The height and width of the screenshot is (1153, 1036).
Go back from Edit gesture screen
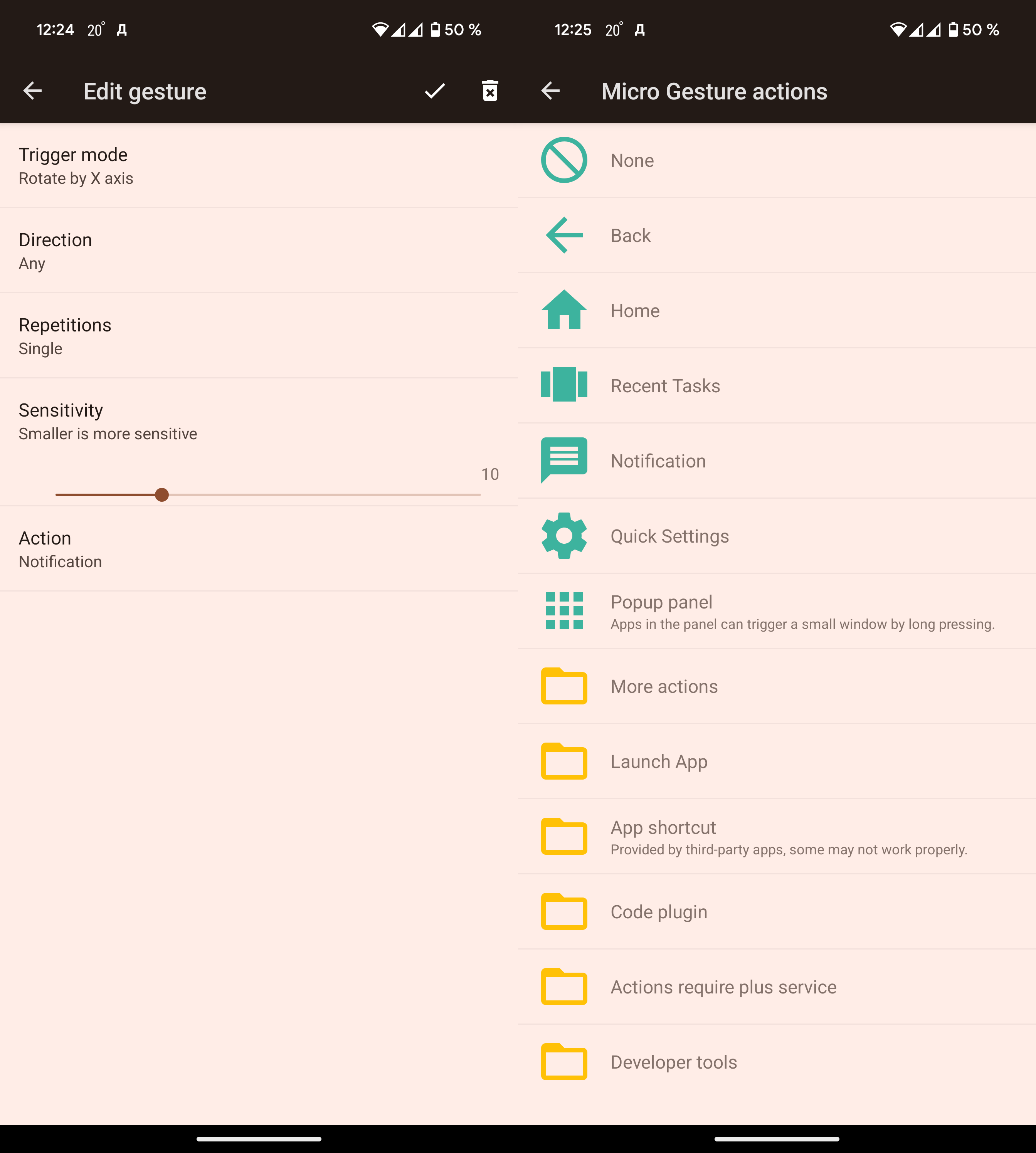[x=32, y=91]
